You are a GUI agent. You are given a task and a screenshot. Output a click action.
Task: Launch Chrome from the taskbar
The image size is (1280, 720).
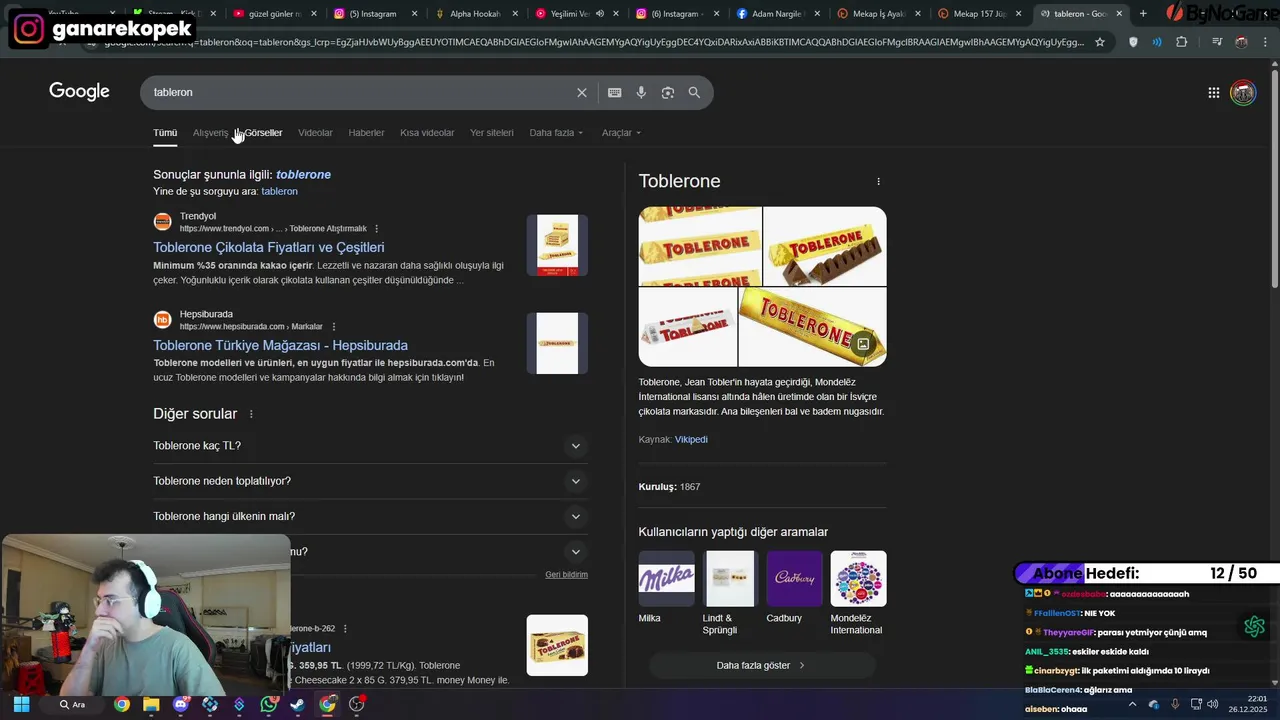click(x=122, y=704)
